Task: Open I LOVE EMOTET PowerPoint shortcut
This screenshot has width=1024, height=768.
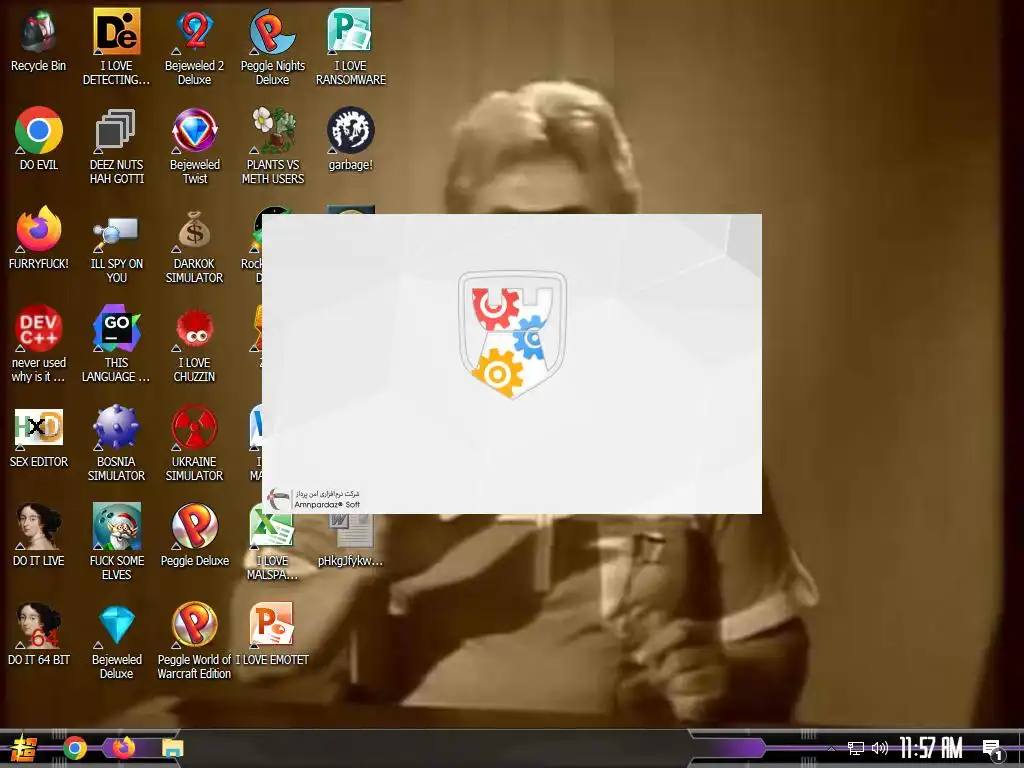Action: [272, 626]
